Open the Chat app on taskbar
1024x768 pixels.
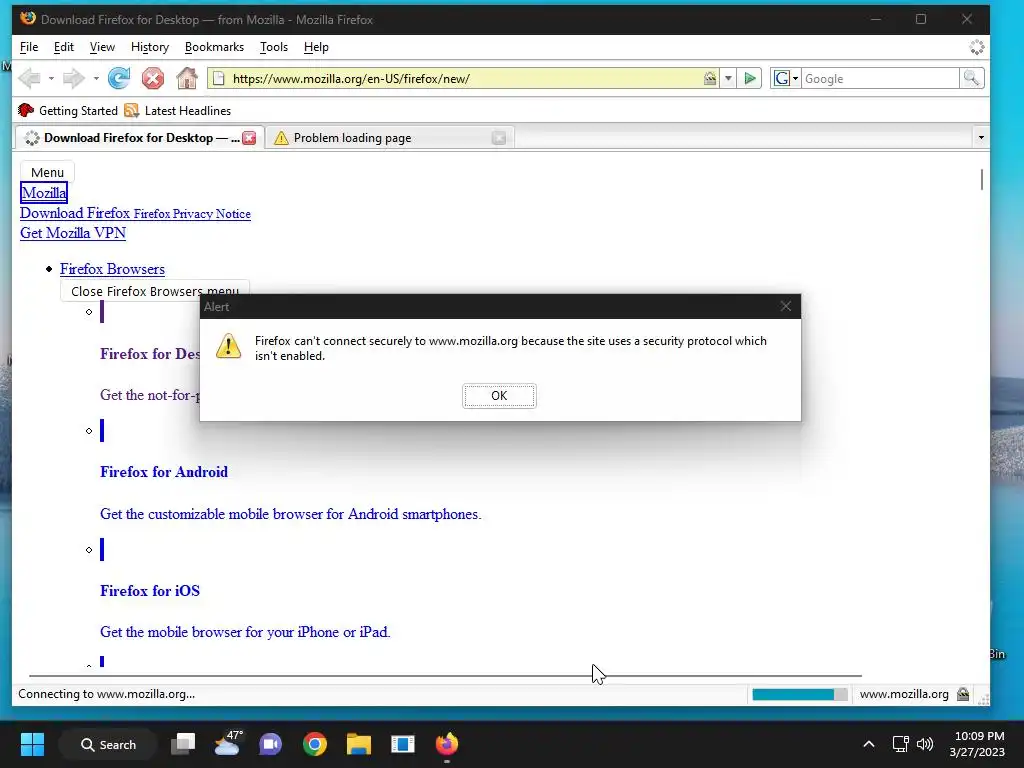tap(270, 744)
